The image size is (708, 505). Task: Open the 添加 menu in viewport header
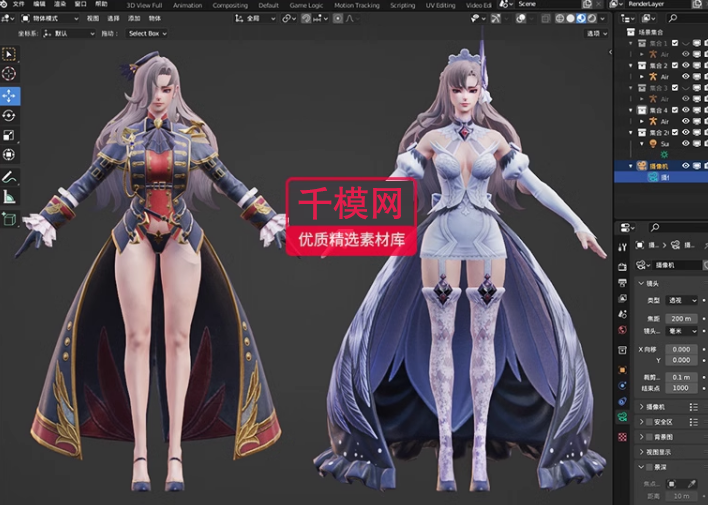point(134,19)
